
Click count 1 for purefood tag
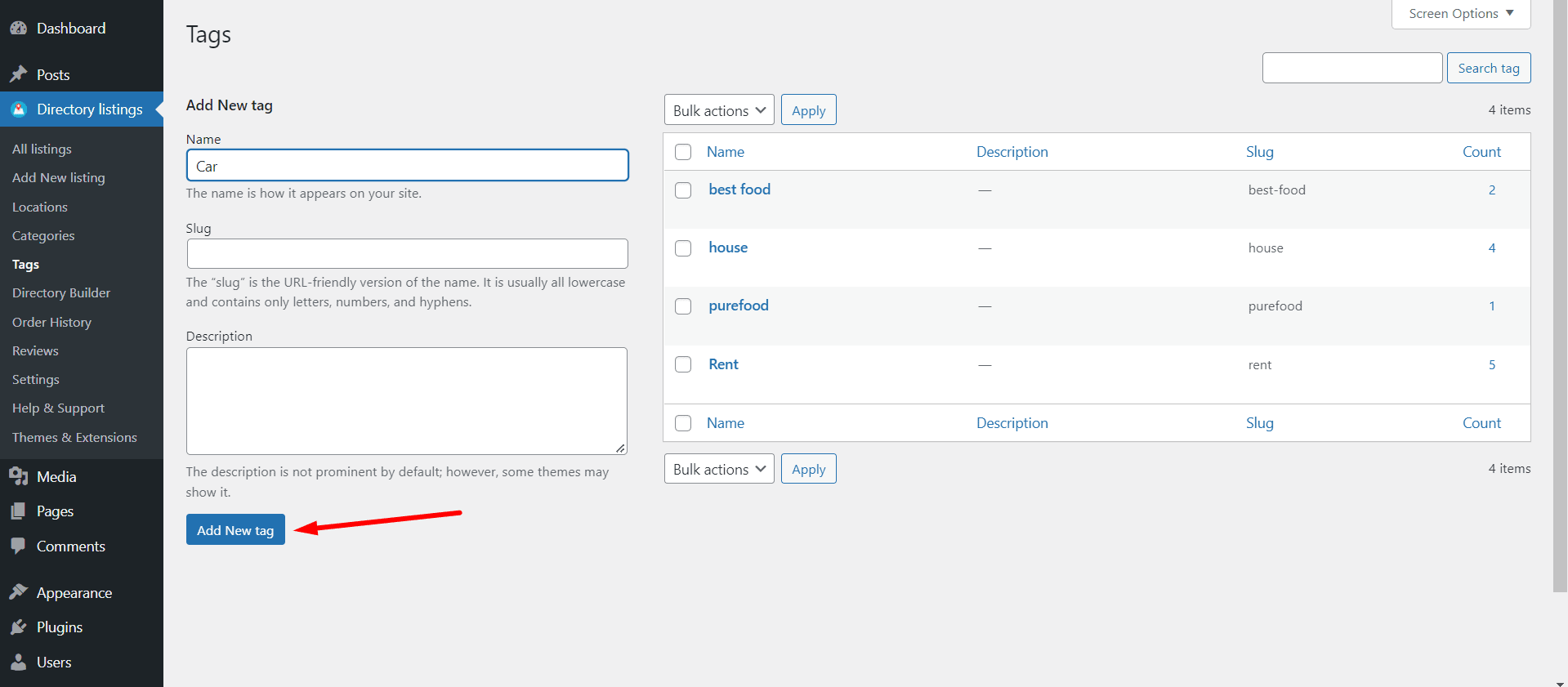1492,306
